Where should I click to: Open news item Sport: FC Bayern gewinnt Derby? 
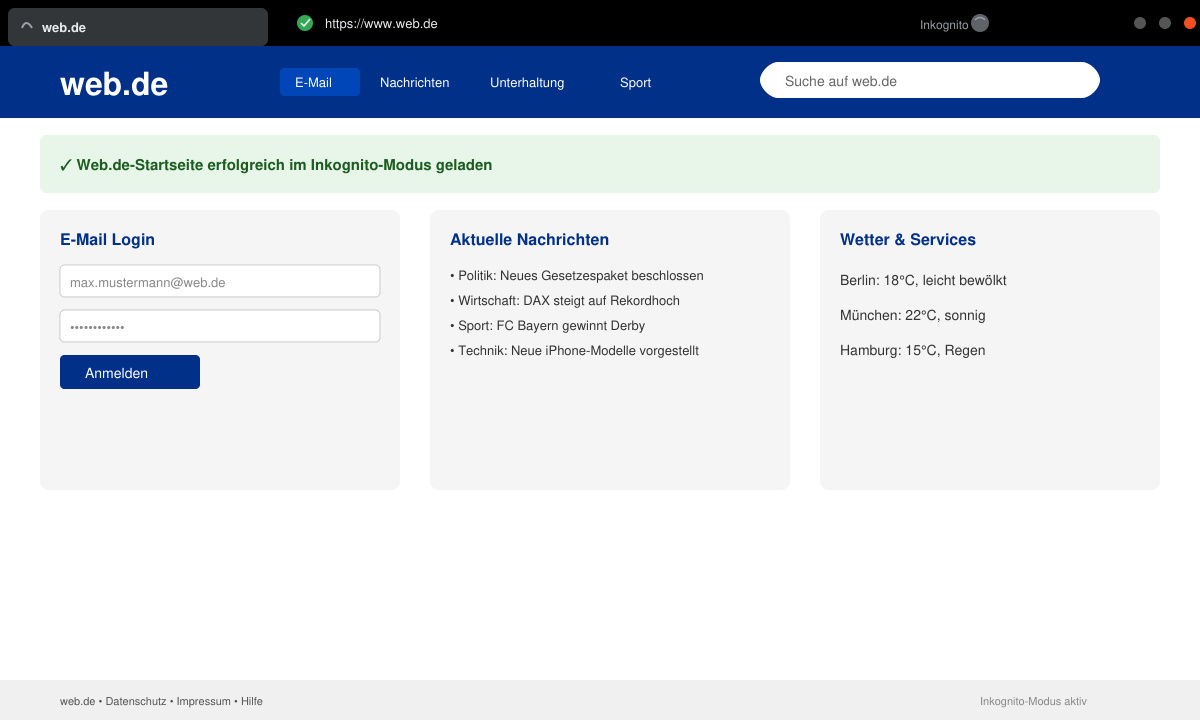[548, 325]
